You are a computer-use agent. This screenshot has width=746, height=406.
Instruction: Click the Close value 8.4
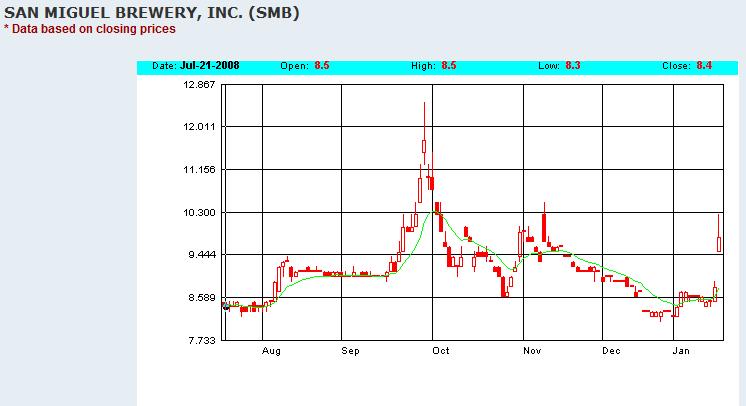(x=704, y=66)
